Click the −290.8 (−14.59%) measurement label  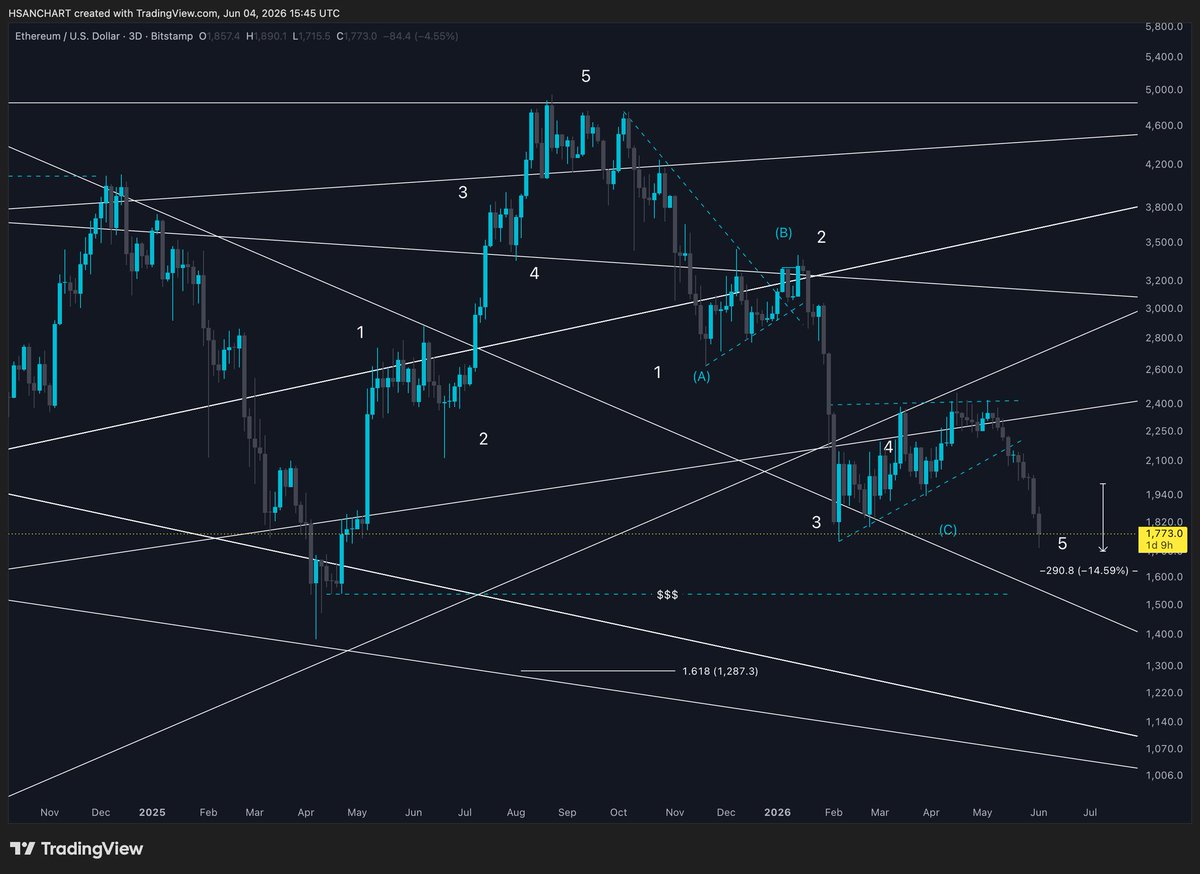pos(1083,570)
